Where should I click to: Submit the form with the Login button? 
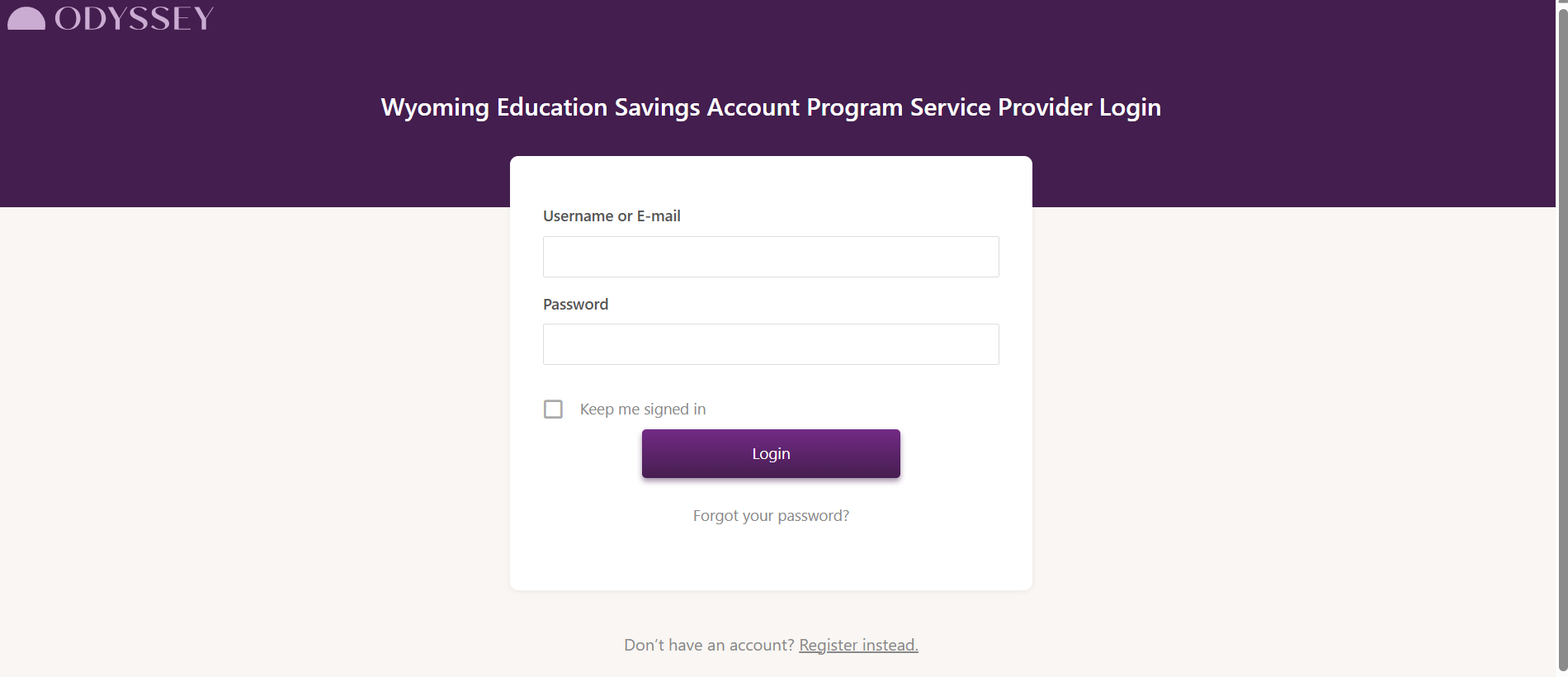coord(771,453)
